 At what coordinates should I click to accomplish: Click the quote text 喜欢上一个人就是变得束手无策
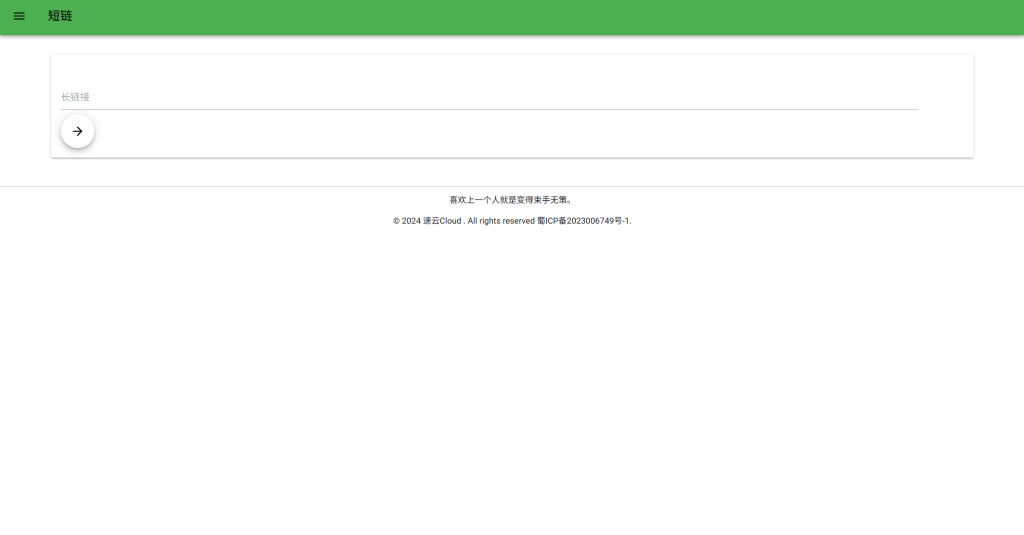510,200
